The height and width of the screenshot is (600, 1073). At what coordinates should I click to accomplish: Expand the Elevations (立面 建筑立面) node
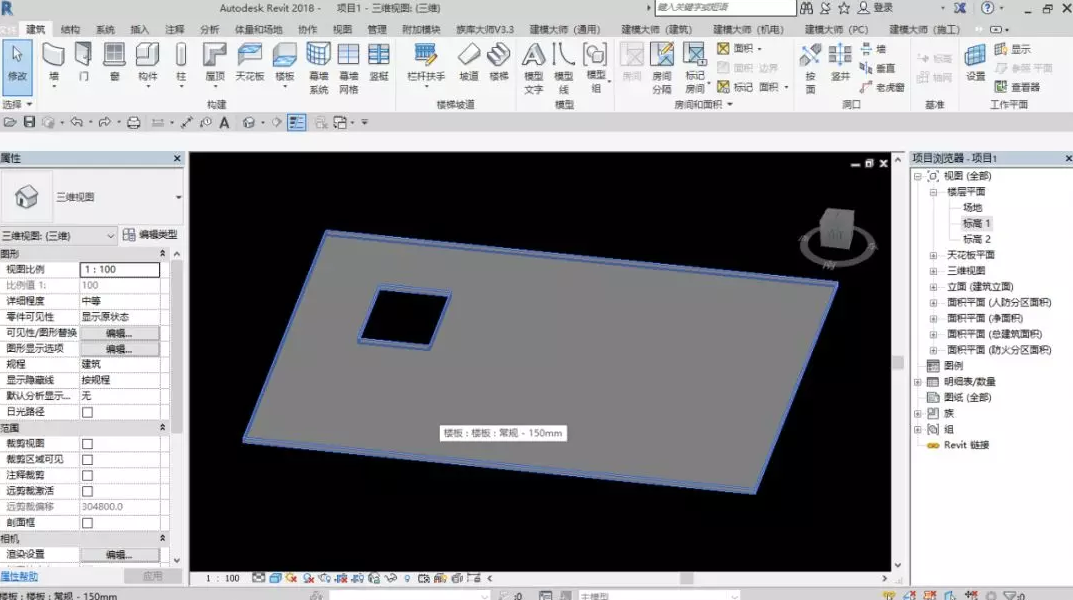(933, 287)
